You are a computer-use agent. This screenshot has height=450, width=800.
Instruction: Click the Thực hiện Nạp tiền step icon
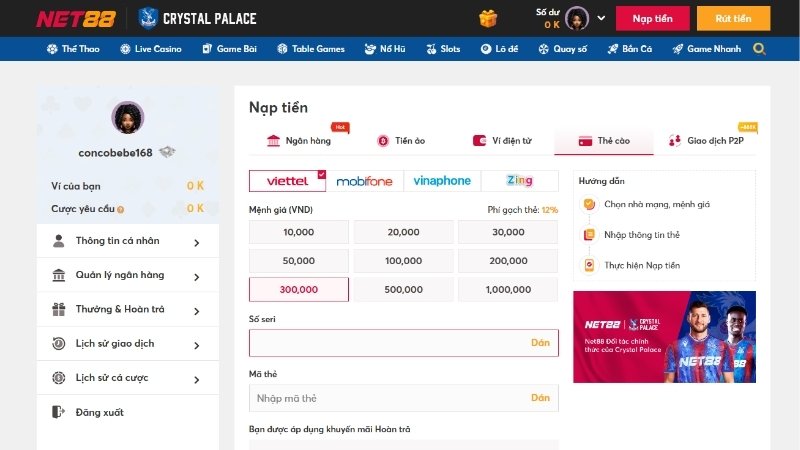pos(589,265)
